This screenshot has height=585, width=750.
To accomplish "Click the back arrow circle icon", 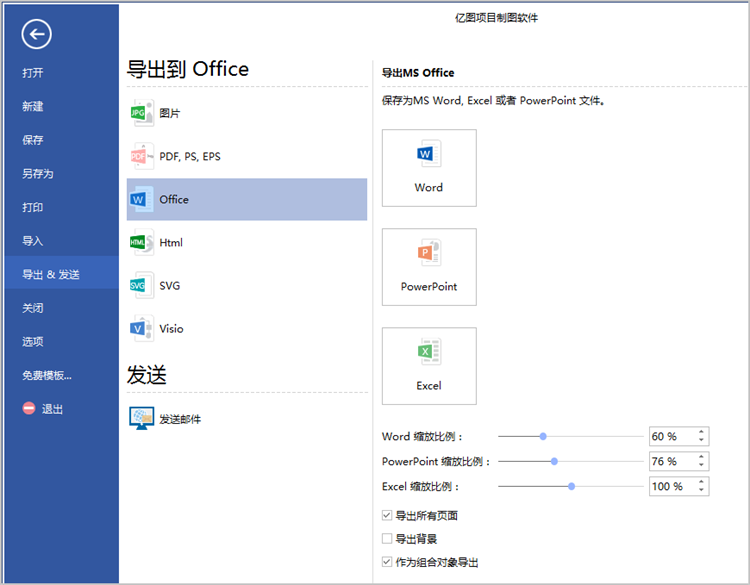I will (x=36, y=34).
